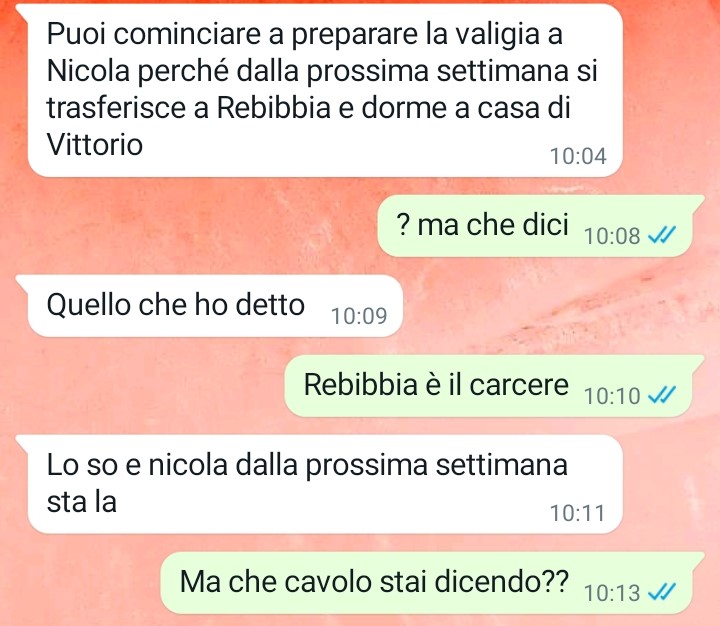Image resolution: width=720 pixels, height=626 pixels.
Task: Tap the double-check read receipt beside 10:10
Action: coord(661,395)
